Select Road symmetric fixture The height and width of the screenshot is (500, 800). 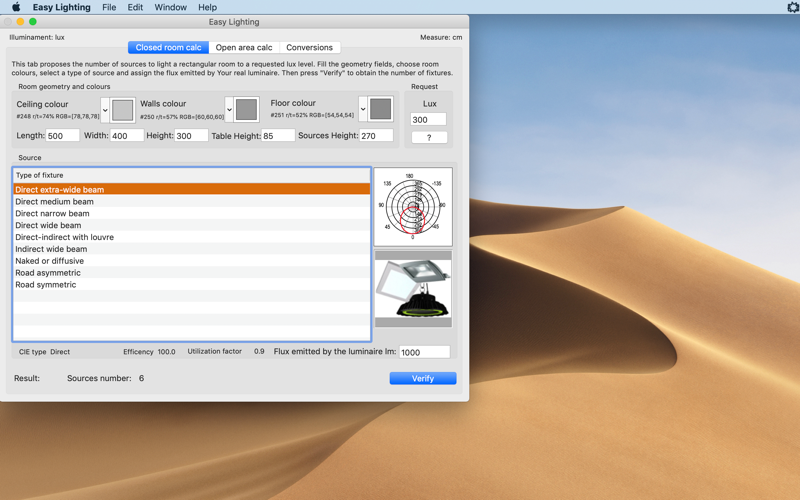pos(191,285)
